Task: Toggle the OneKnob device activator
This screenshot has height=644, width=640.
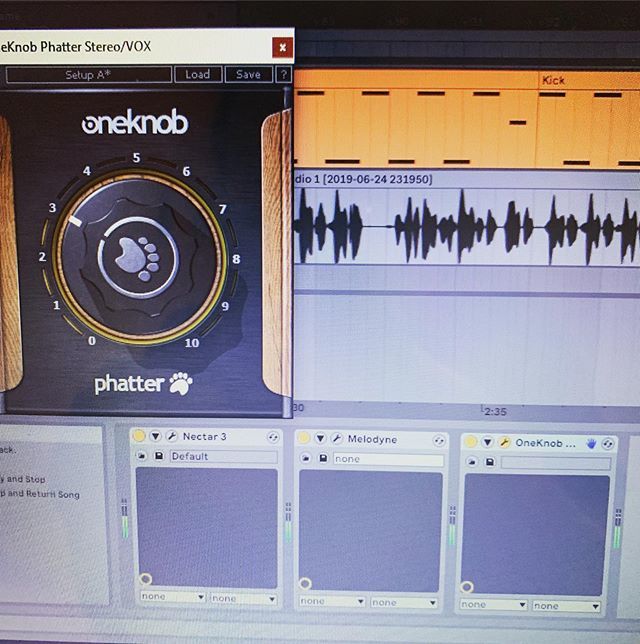Action: pyautogui.click(x=470, y=442)
